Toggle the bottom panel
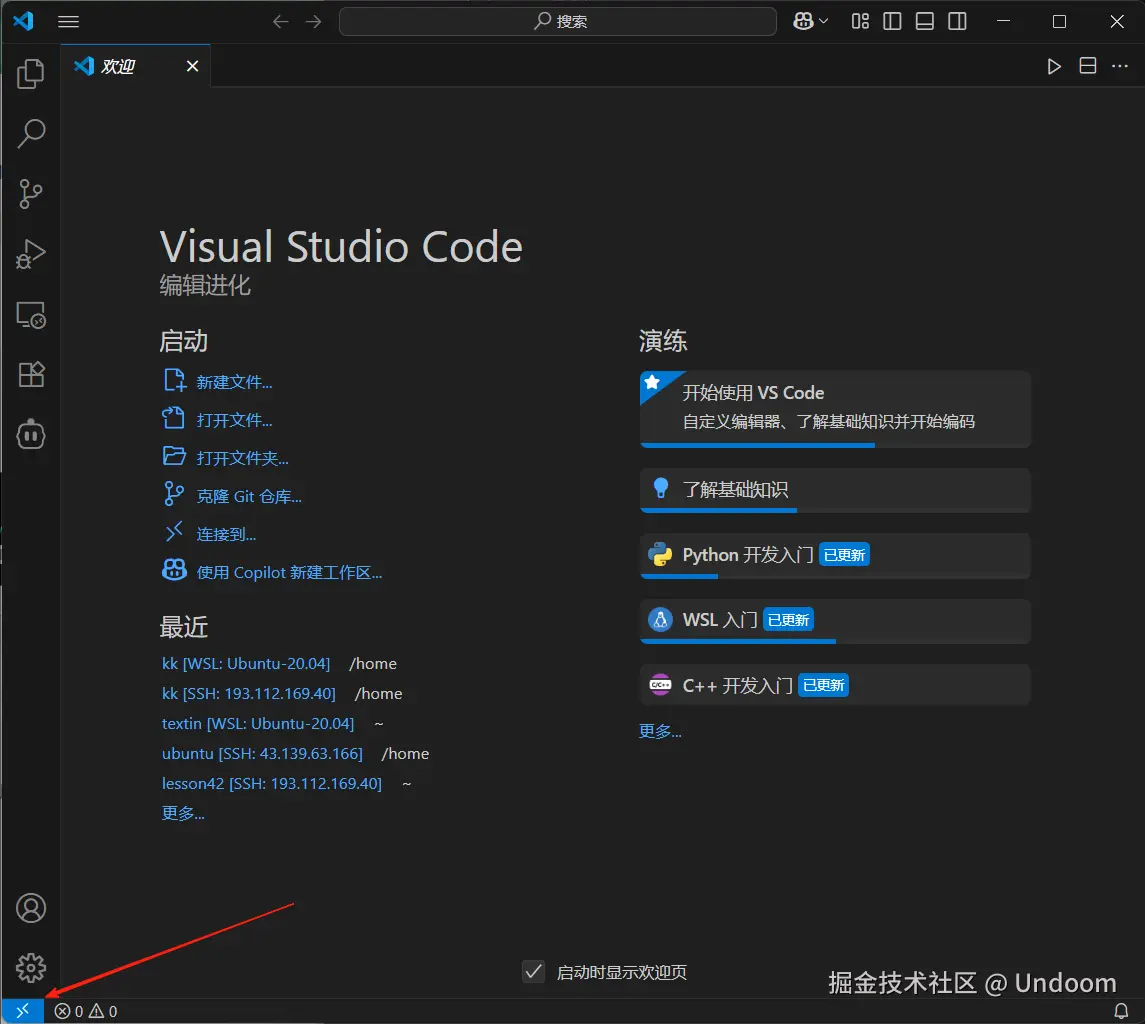 [924, 21]
